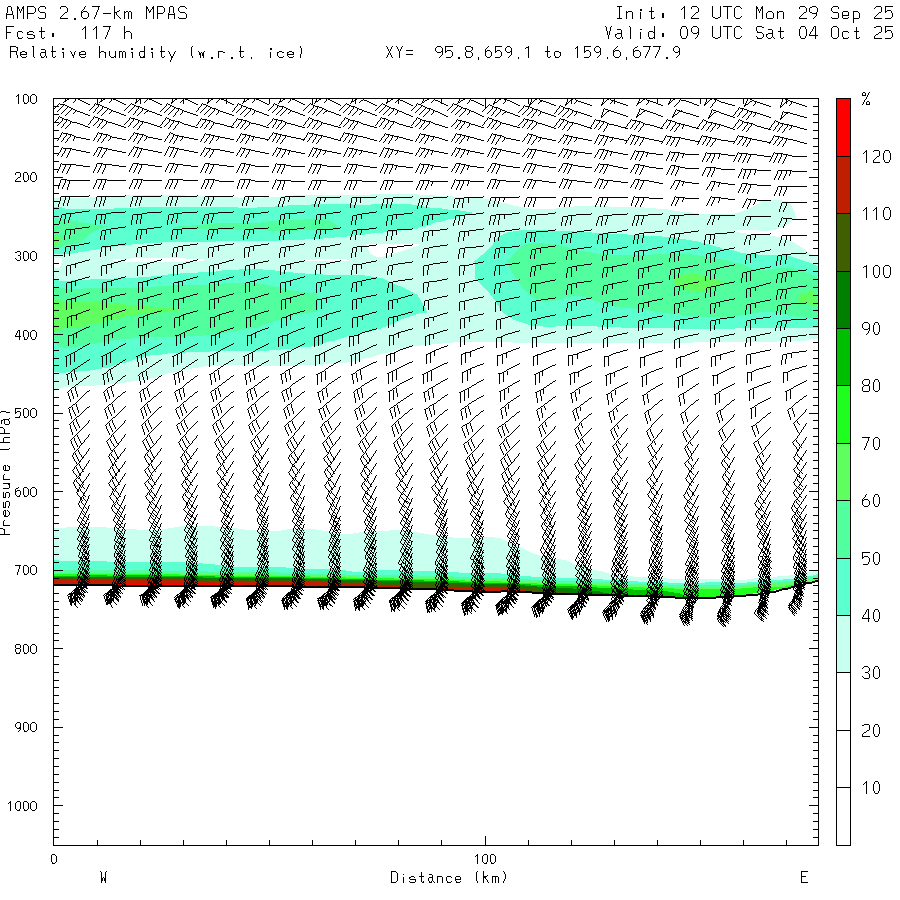This screenshot has height=900, width=900.
Task: Click the 600 hPa pressure axis label
Action: coord(26,492)
